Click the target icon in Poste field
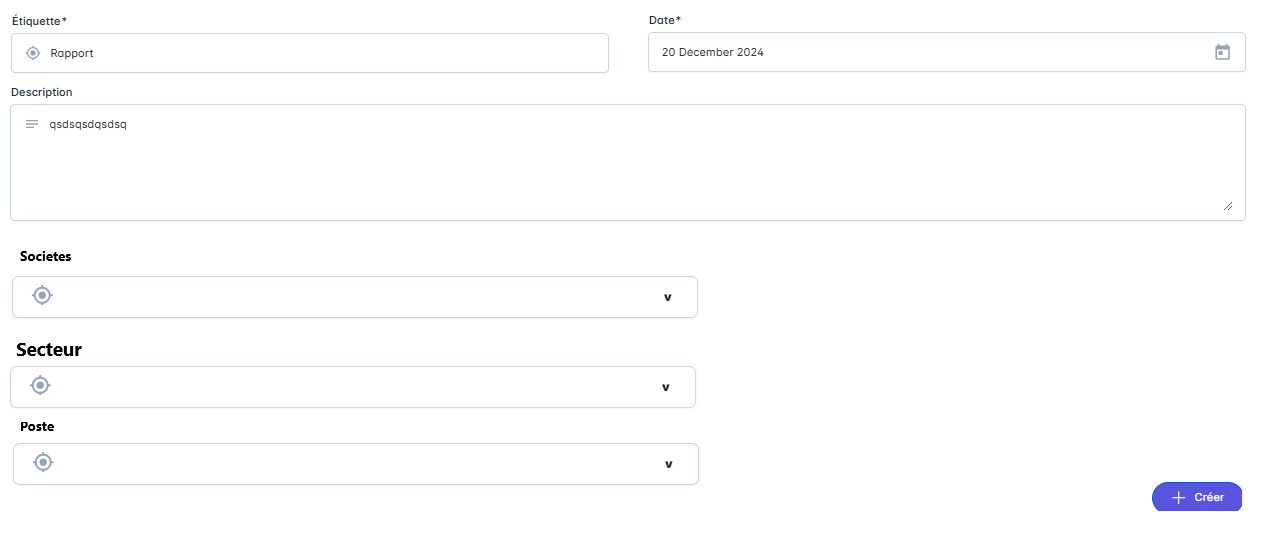The image size is (1272, 547). [42, 462]
